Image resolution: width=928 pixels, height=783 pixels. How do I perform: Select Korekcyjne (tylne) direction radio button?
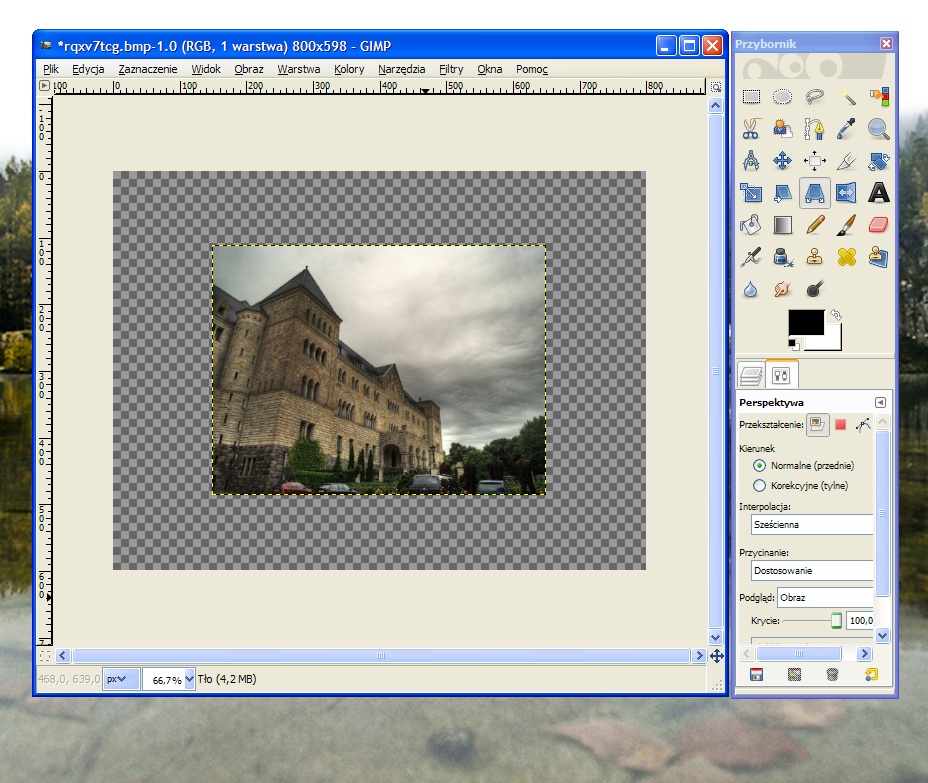pyautogui.click(x=759, y=486)
